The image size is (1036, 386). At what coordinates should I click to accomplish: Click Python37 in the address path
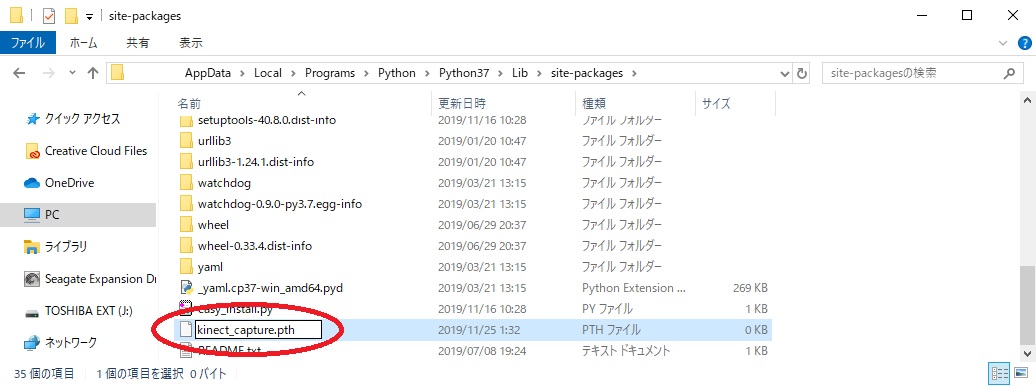(x=464, y=73)
